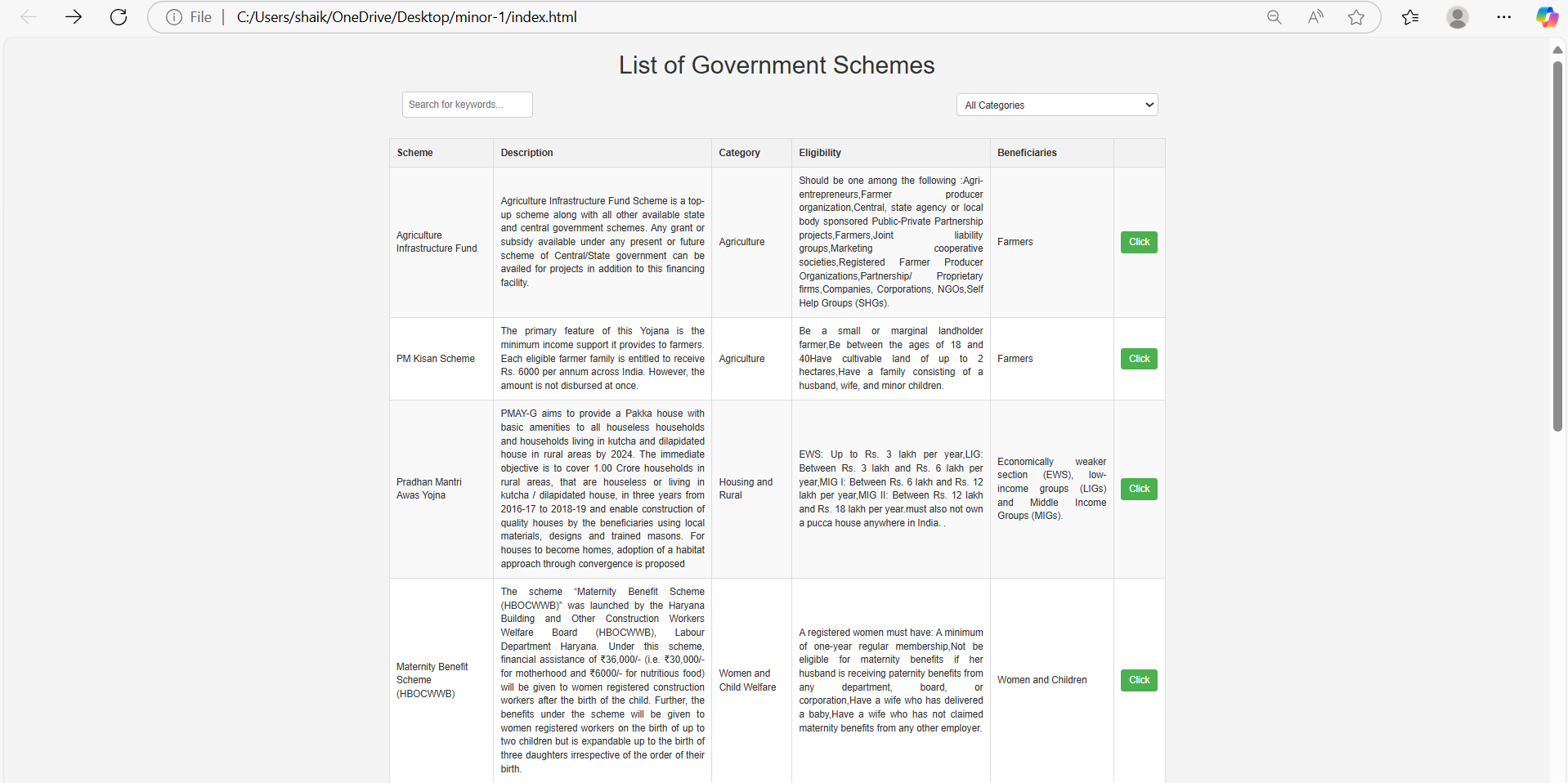Click the button for Agriculture Infrastructure Fund
The width and height of the screenshot is (1568, 783).
click(x=1139, y=242)
